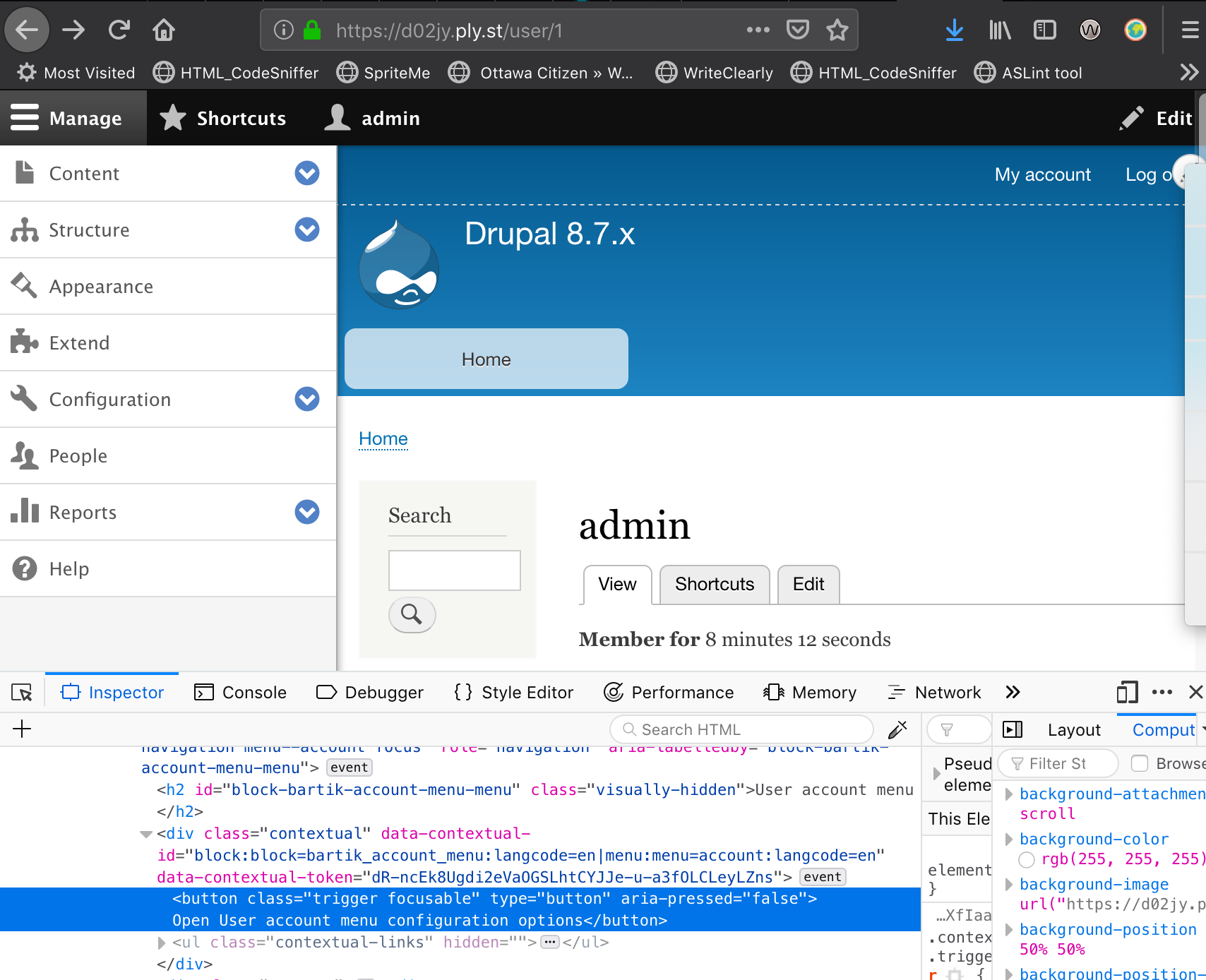Expand the Content menu chevron
1206x980 pixels.
click(307, 173)
